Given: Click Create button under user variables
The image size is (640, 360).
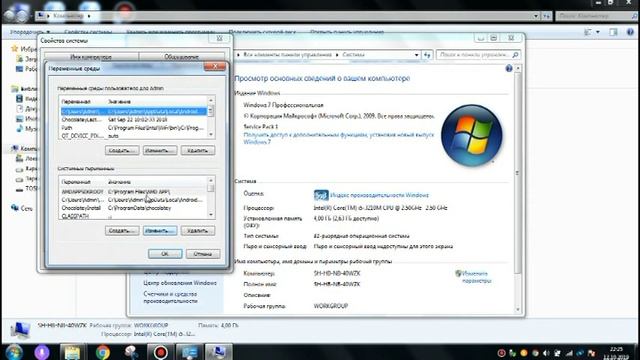Looking at the screenshot, I should click(x=122, y=150).
